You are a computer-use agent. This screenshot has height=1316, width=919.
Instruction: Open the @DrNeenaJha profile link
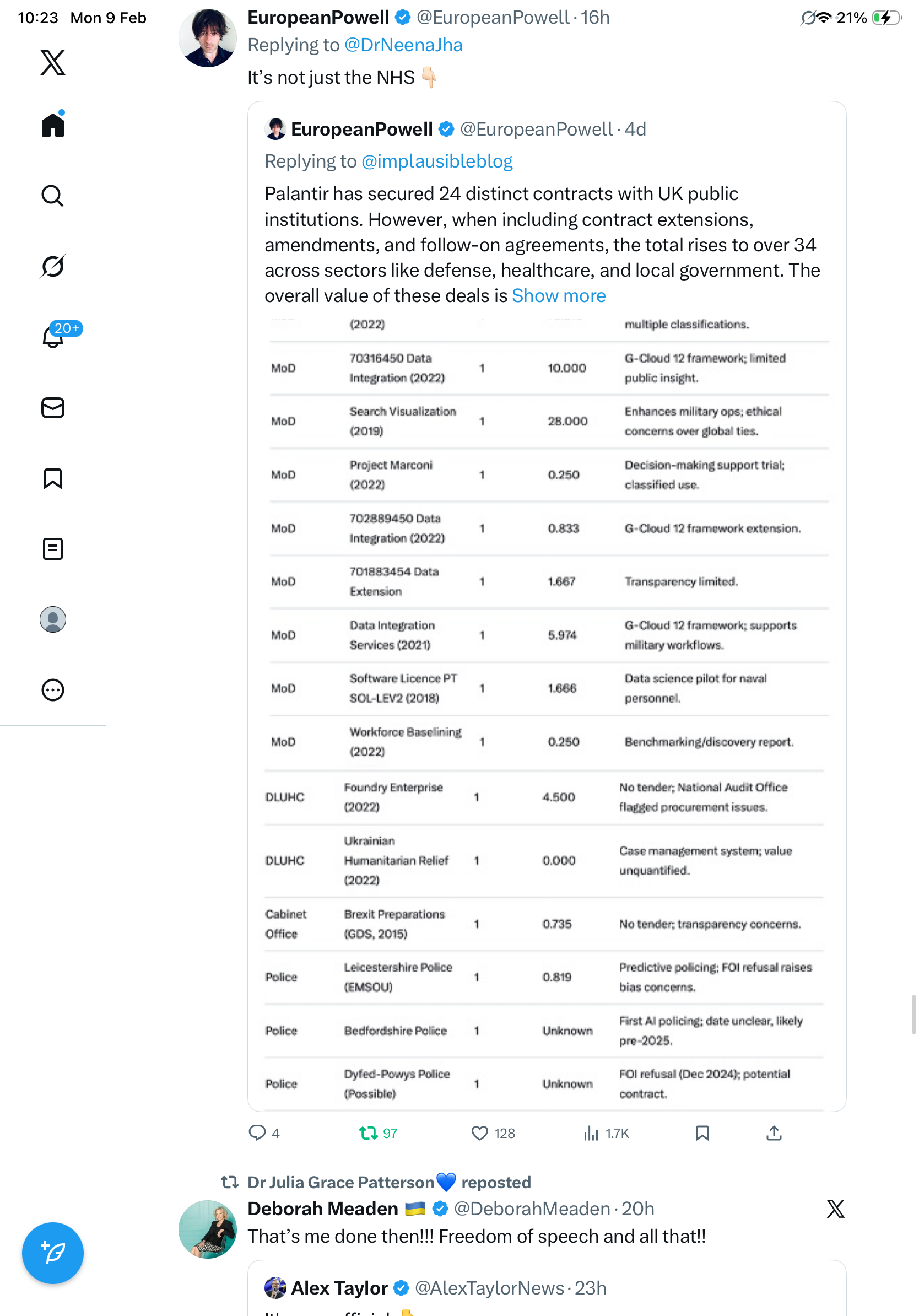coord(403,45)
